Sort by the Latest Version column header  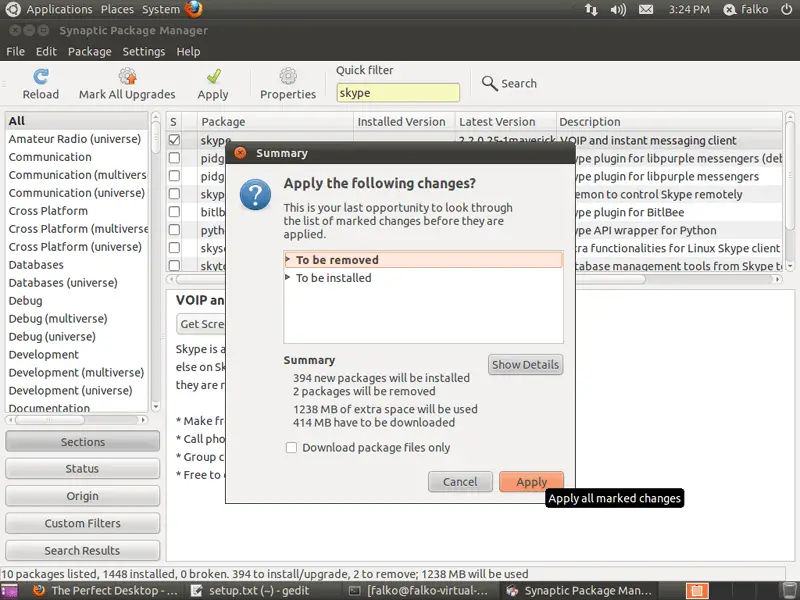[505, 121]
